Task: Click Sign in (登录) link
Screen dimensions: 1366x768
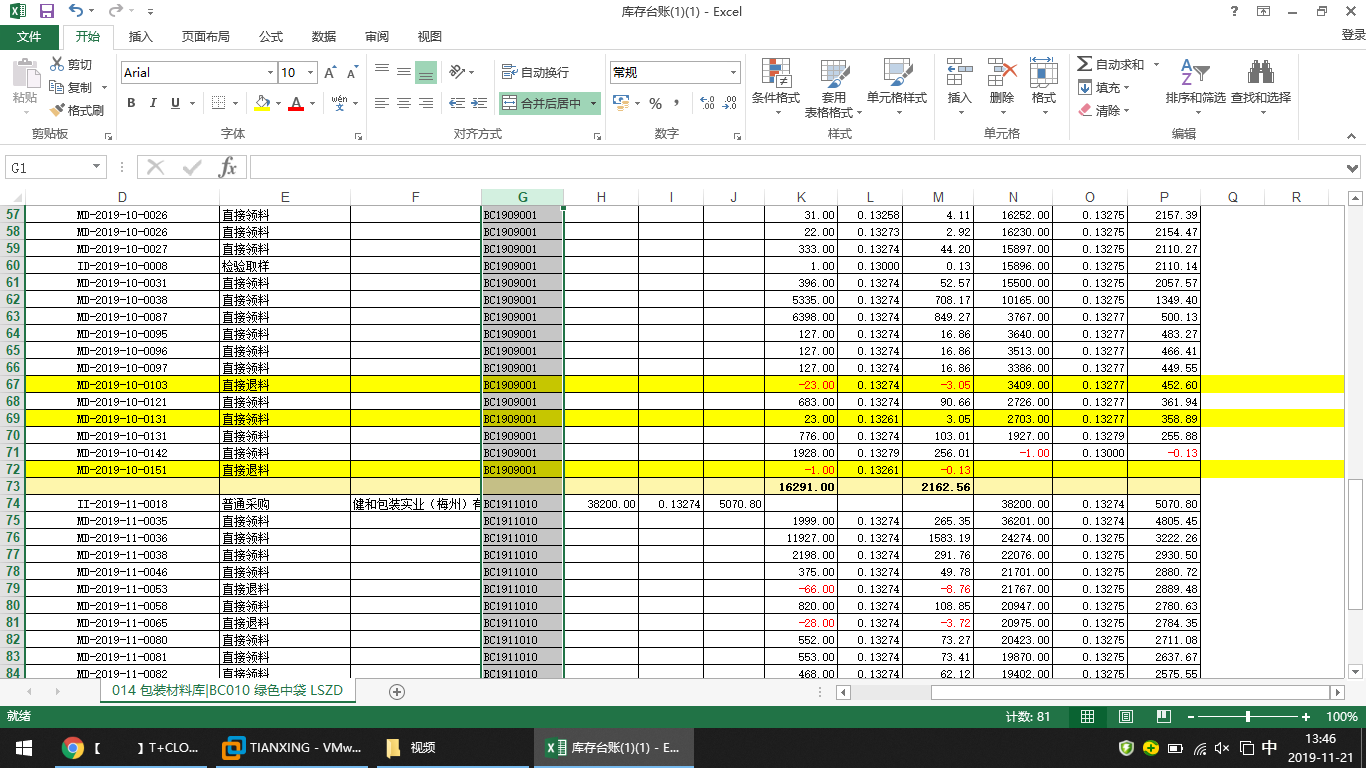Action: 1352,35
